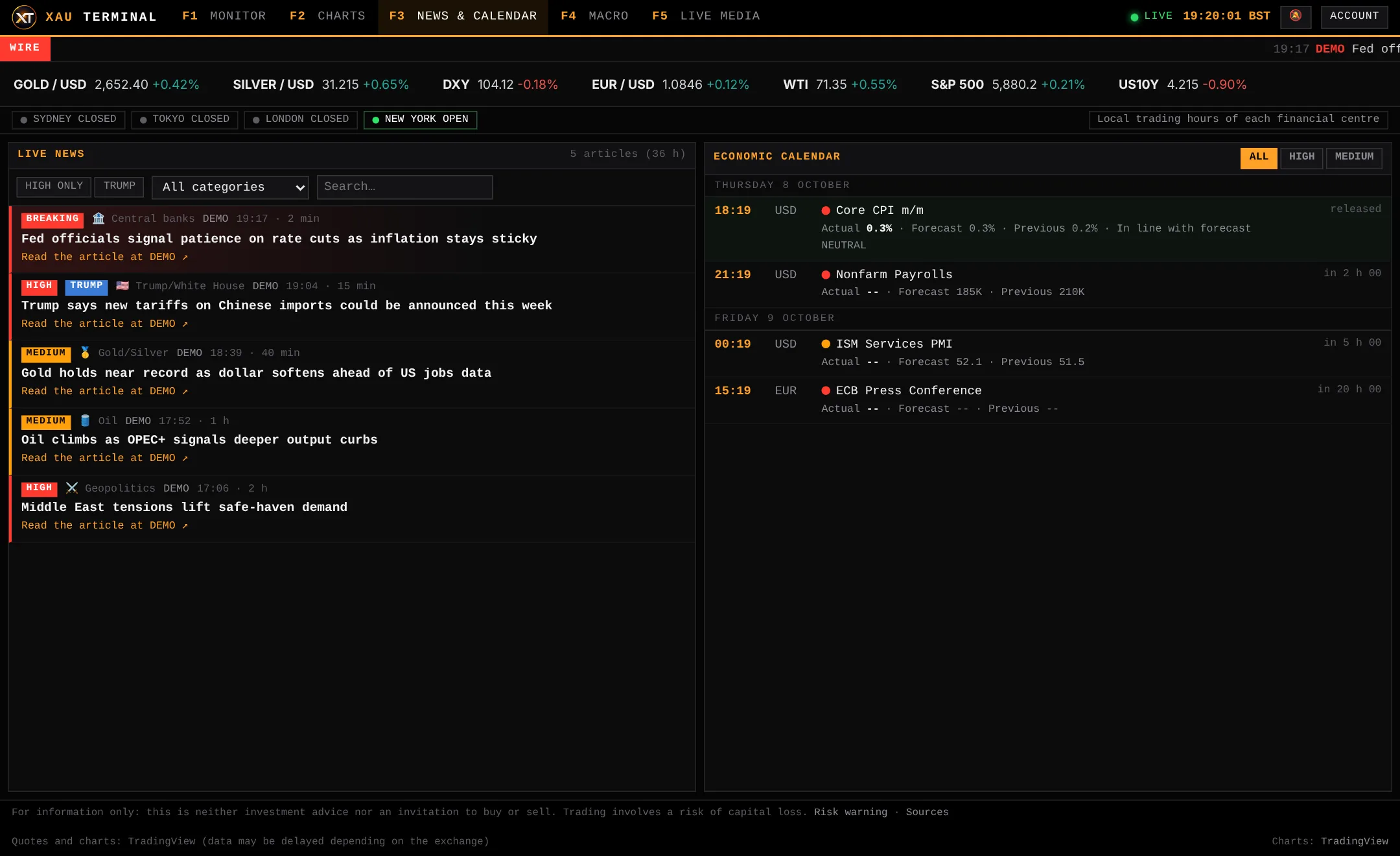The height and width of the screenshot is (856, 1400).
Task: Click the crossed swords Geopolitics icon
Action: point(72,488)
